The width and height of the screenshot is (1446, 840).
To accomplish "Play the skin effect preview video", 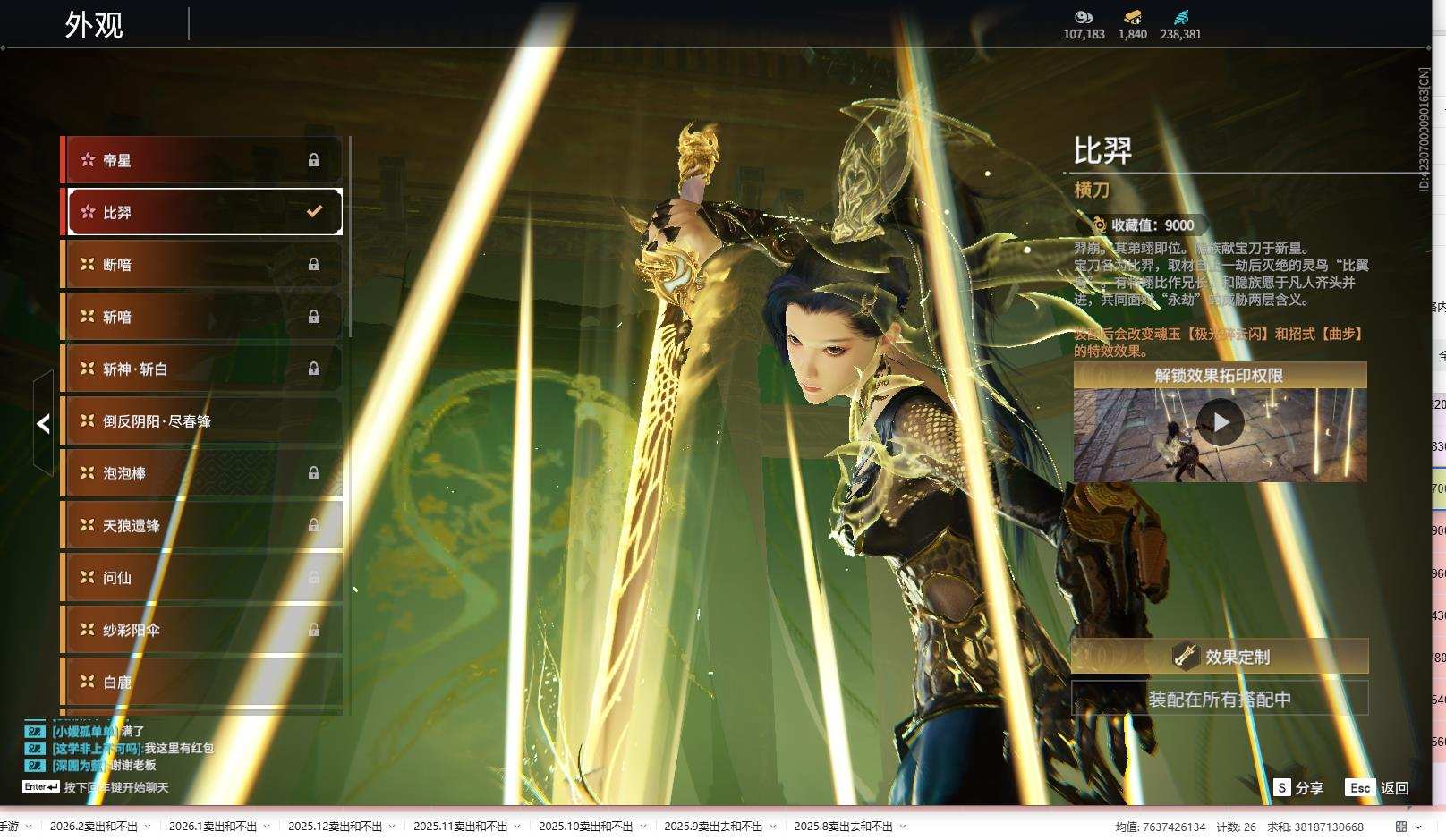I will tap(1220, 422).
